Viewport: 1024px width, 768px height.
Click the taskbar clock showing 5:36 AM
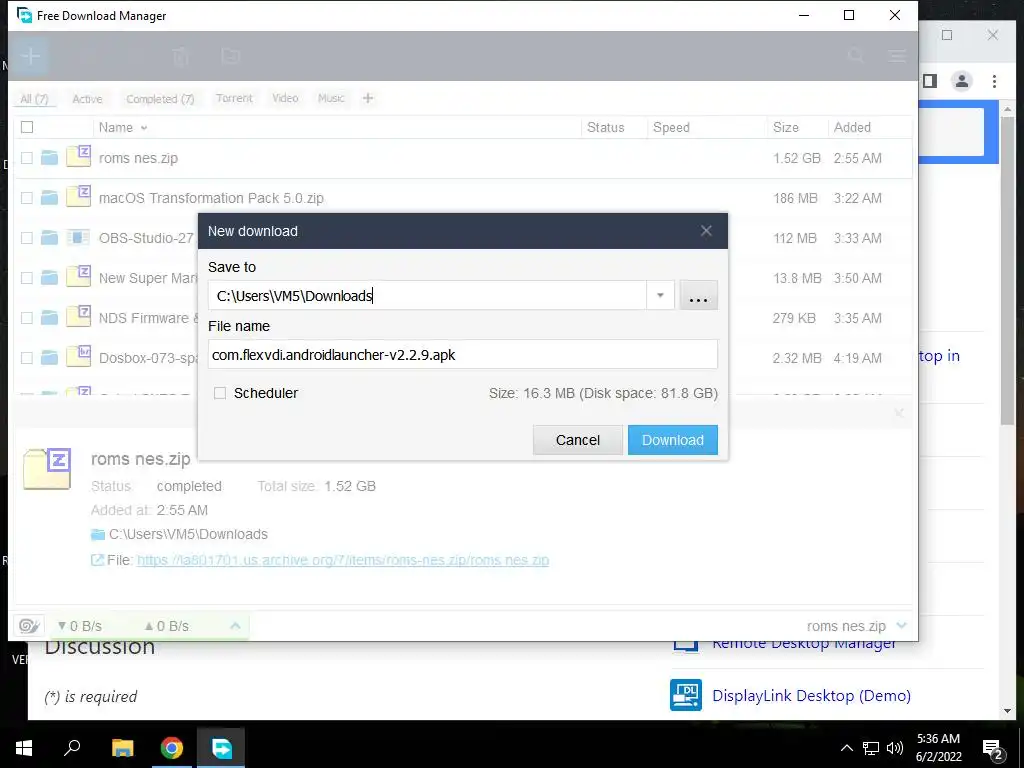(x=938, y=748)
